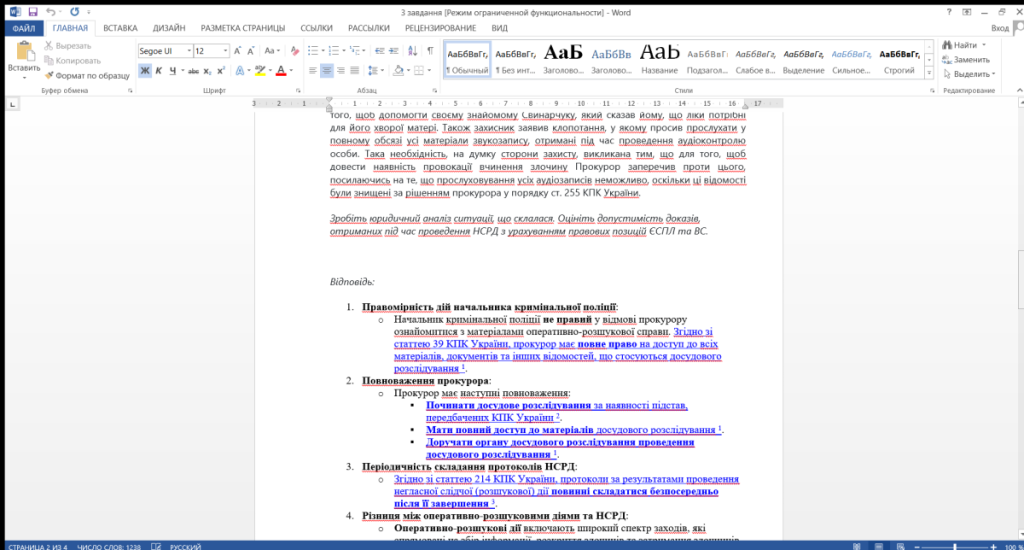
Task: Decrease paragraph indent
Action: point(379,51)
